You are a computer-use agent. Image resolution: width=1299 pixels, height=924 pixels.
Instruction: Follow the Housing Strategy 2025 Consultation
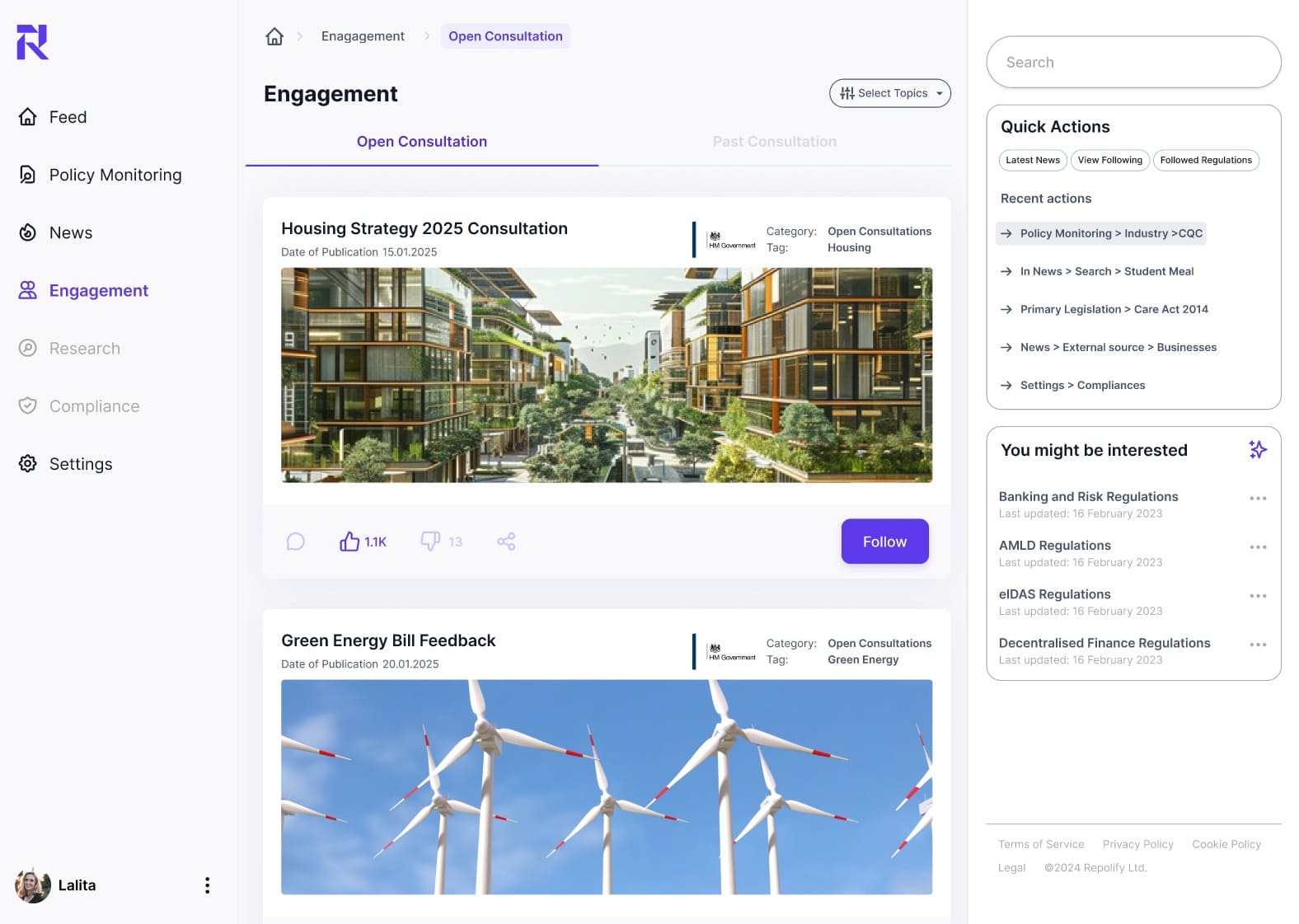(x=884, y=542)
